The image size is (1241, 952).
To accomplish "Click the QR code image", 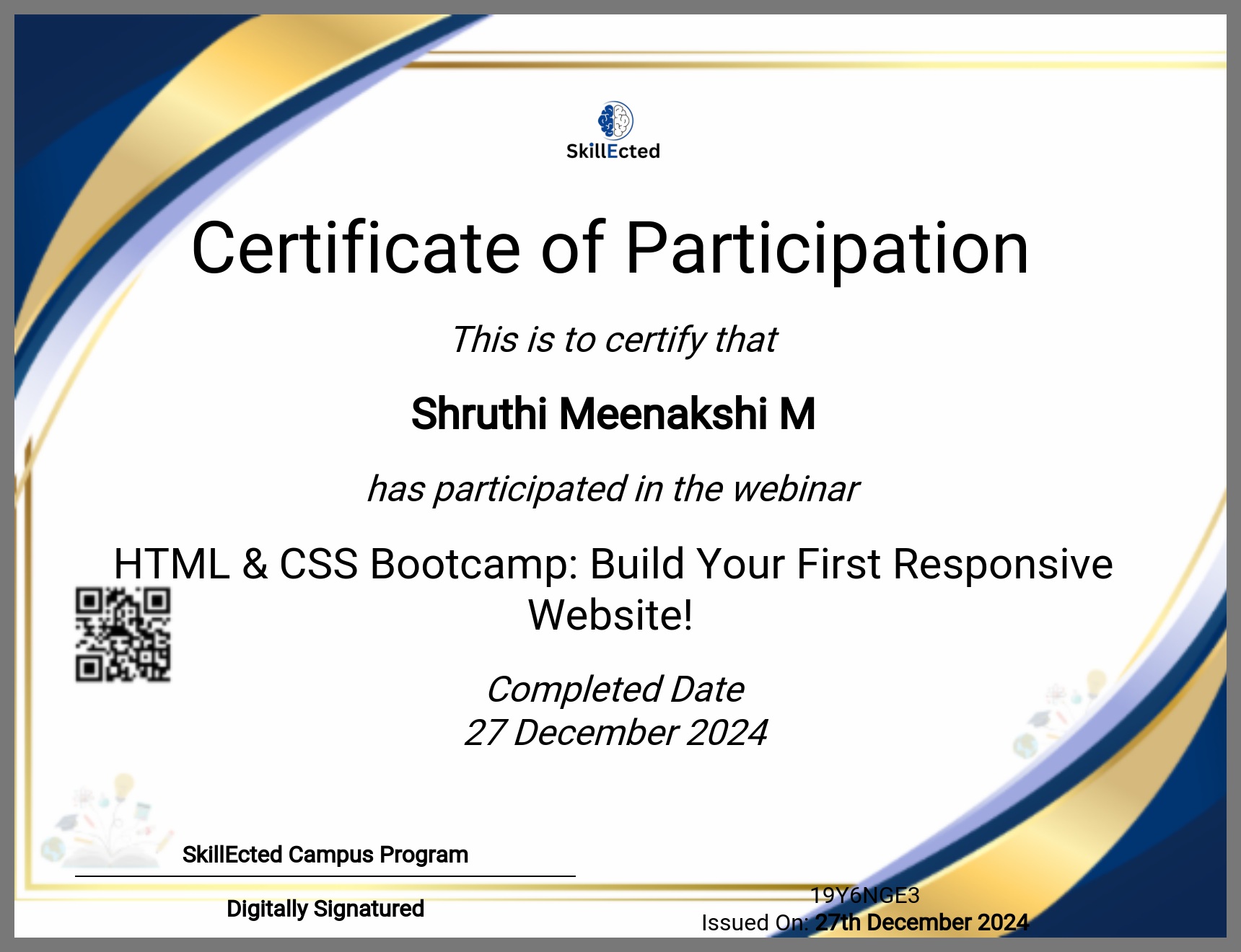I will 123,635.
